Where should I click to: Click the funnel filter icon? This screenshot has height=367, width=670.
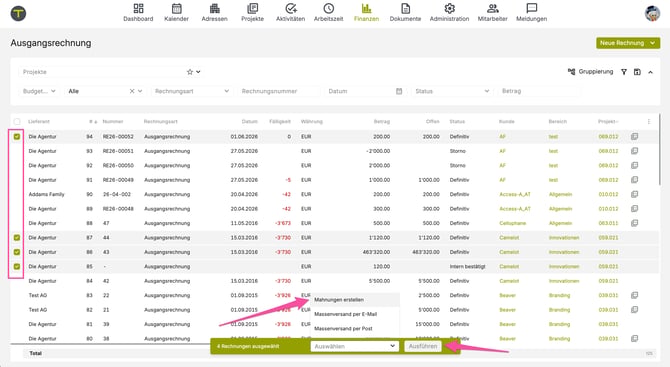click(624, 72)
